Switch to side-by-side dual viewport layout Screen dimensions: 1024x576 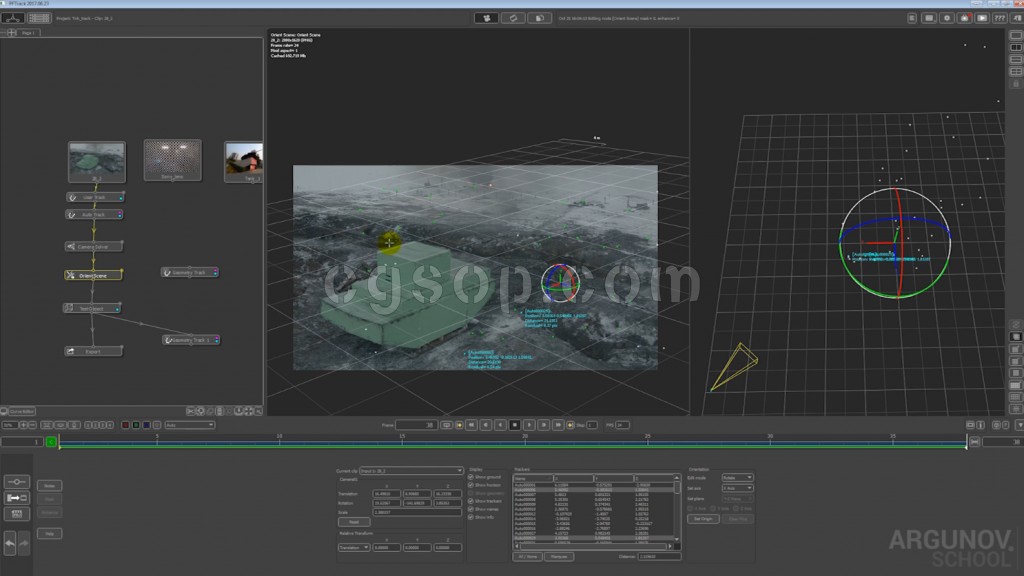1016,48
